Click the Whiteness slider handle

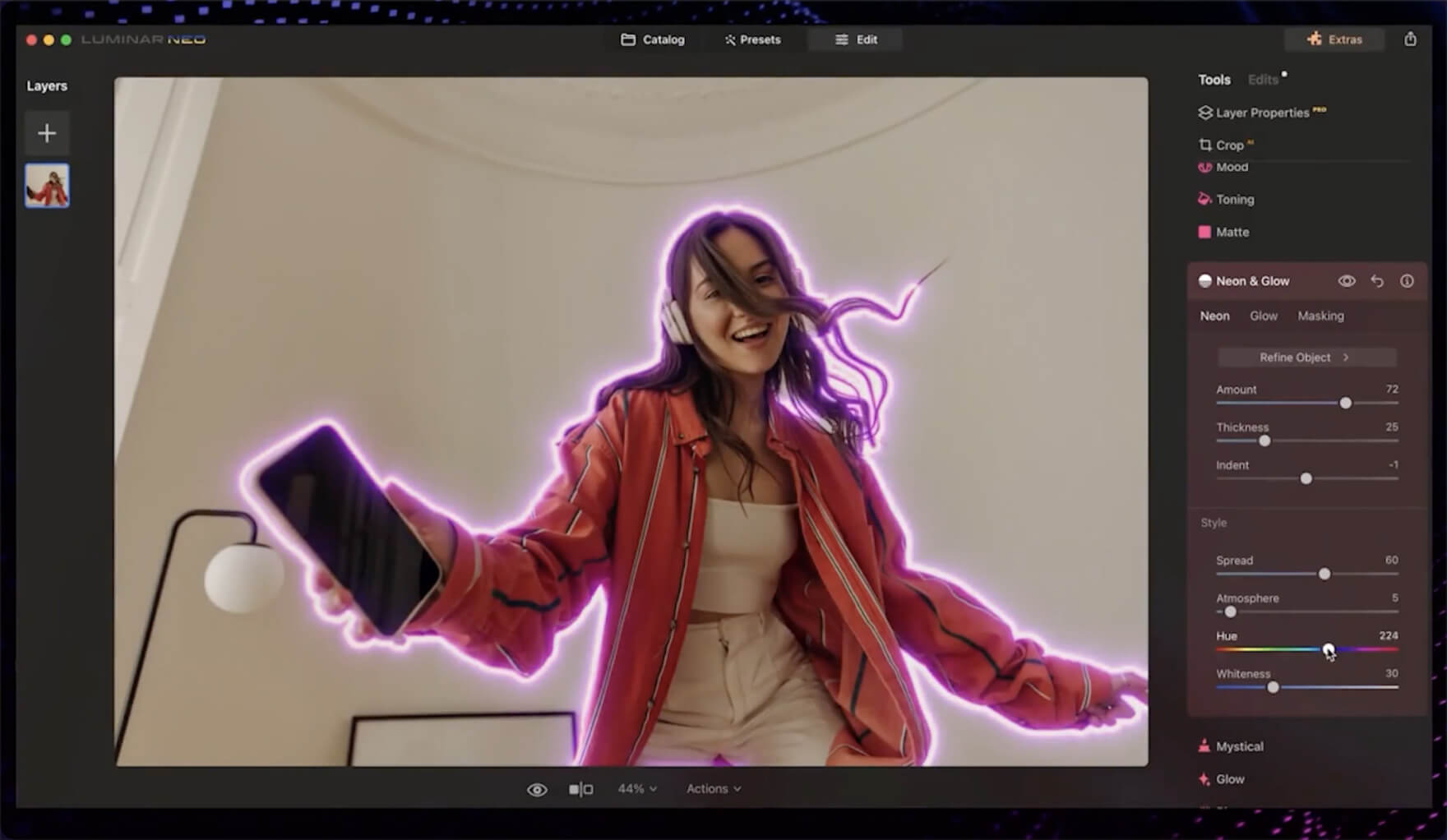(x=1273, y=687)
